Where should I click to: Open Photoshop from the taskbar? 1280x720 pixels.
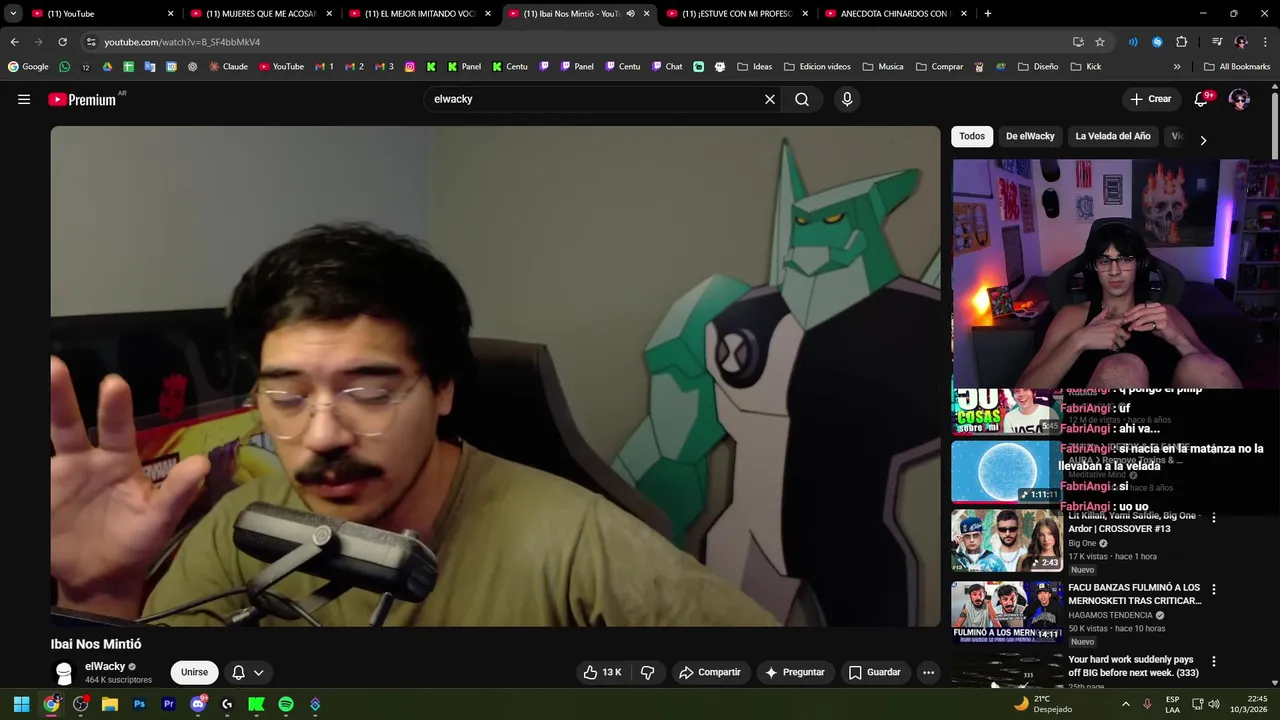[x=140, y=704]
